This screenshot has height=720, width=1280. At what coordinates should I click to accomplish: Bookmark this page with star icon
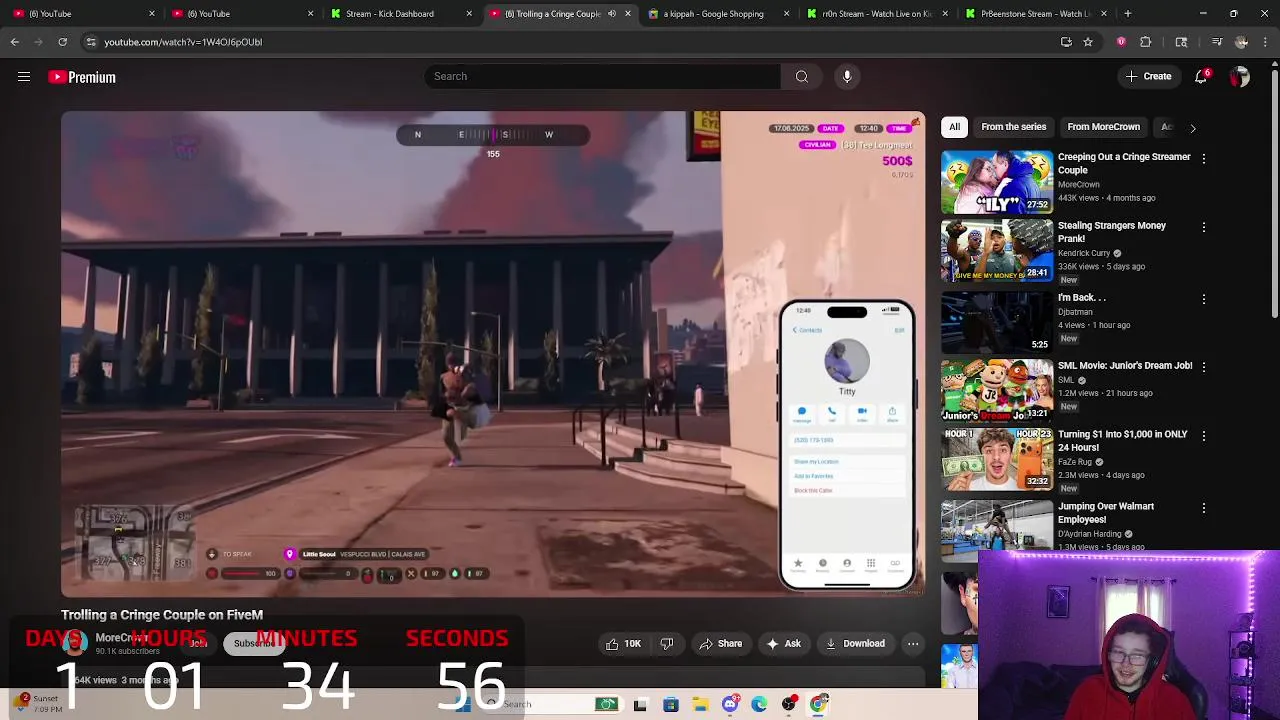pos(1088,42)
